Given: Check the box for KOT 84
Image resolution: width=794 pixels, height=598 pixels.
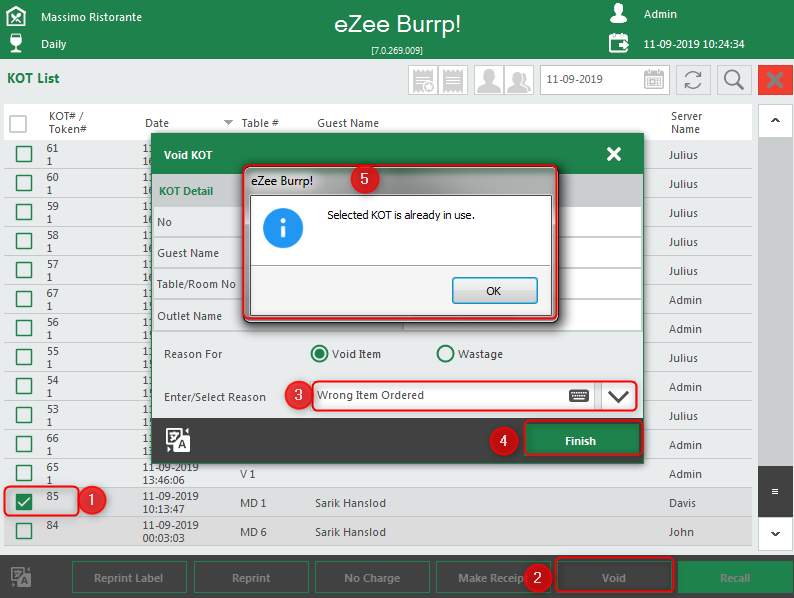Looking at the screenshot, I should [24, 531].
